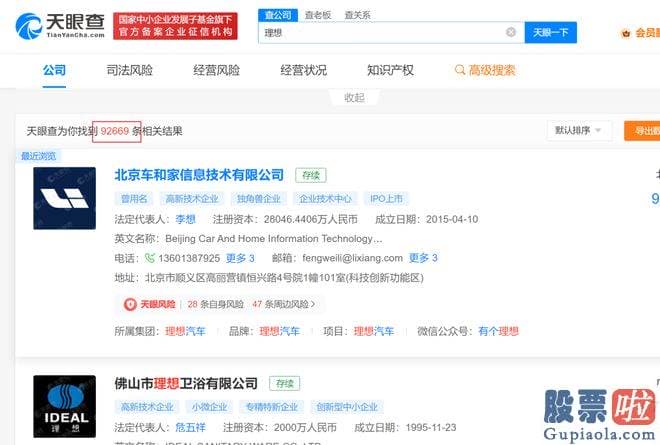Open 项目 理想汽车 link
660x445 pixels.
374,331
